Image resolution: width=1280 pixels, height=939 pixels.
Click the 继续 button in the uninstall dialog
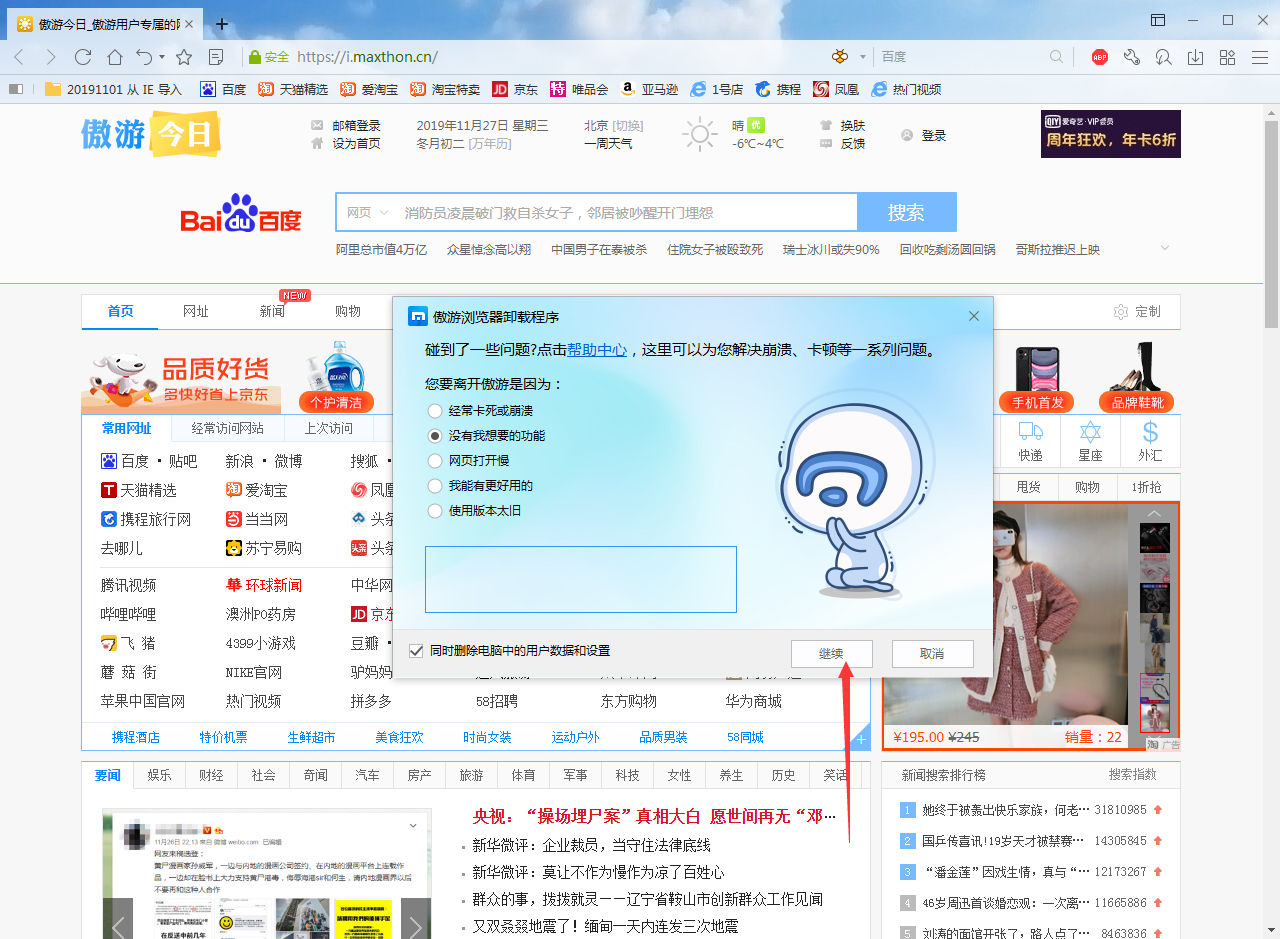831,653
